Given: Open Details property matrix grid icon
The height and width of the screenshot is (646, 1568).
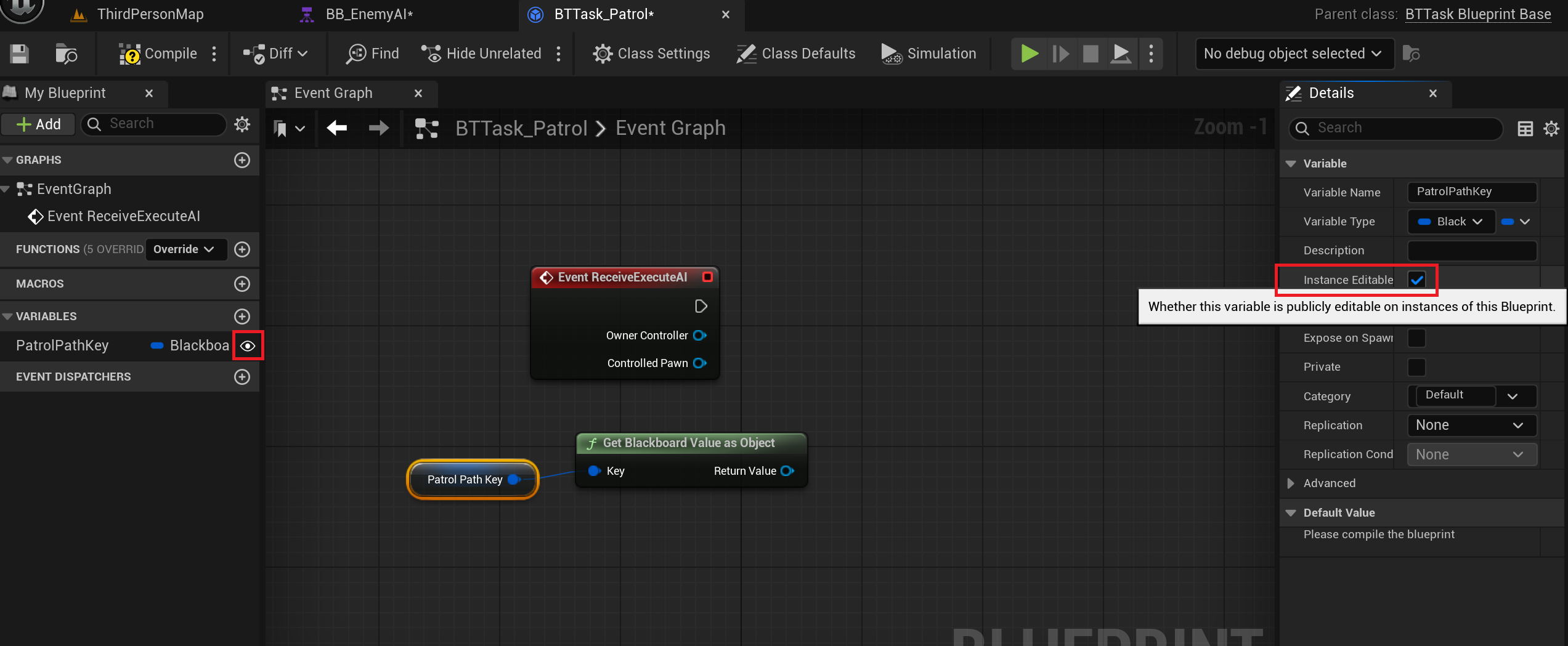Looking at the screenshot, I should 1525,129.
